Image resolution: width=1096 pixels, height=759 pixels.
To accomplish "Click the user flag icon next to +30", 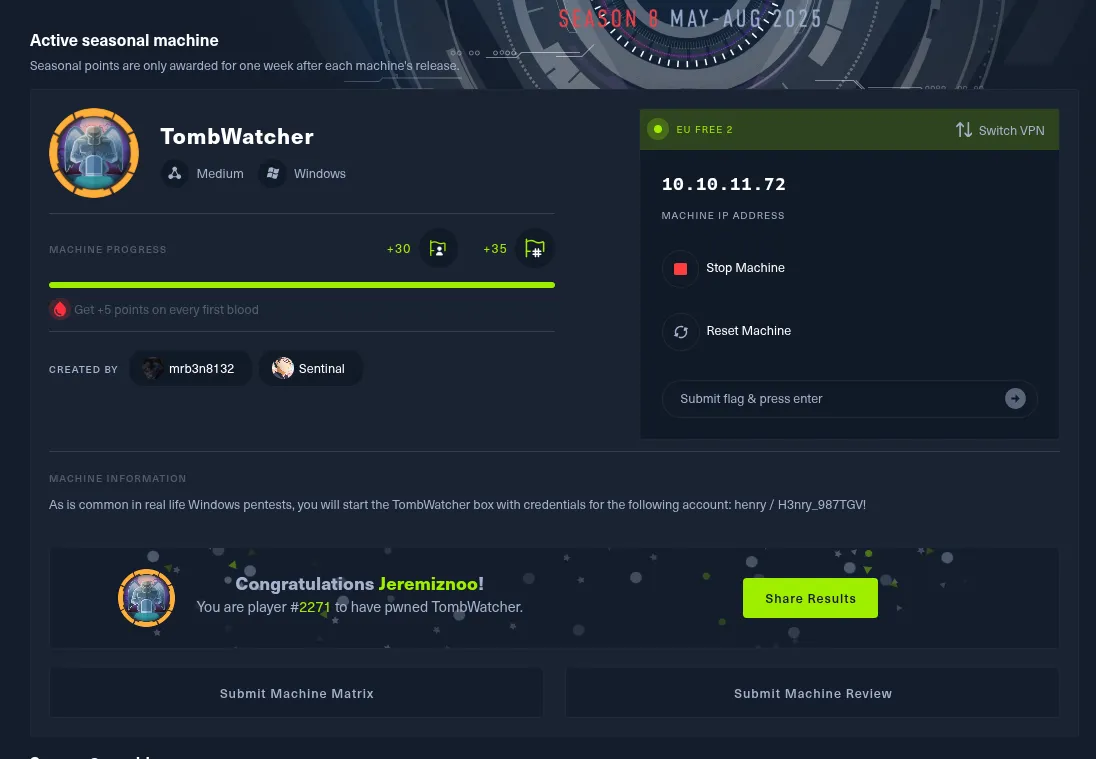I will point(438,249).
